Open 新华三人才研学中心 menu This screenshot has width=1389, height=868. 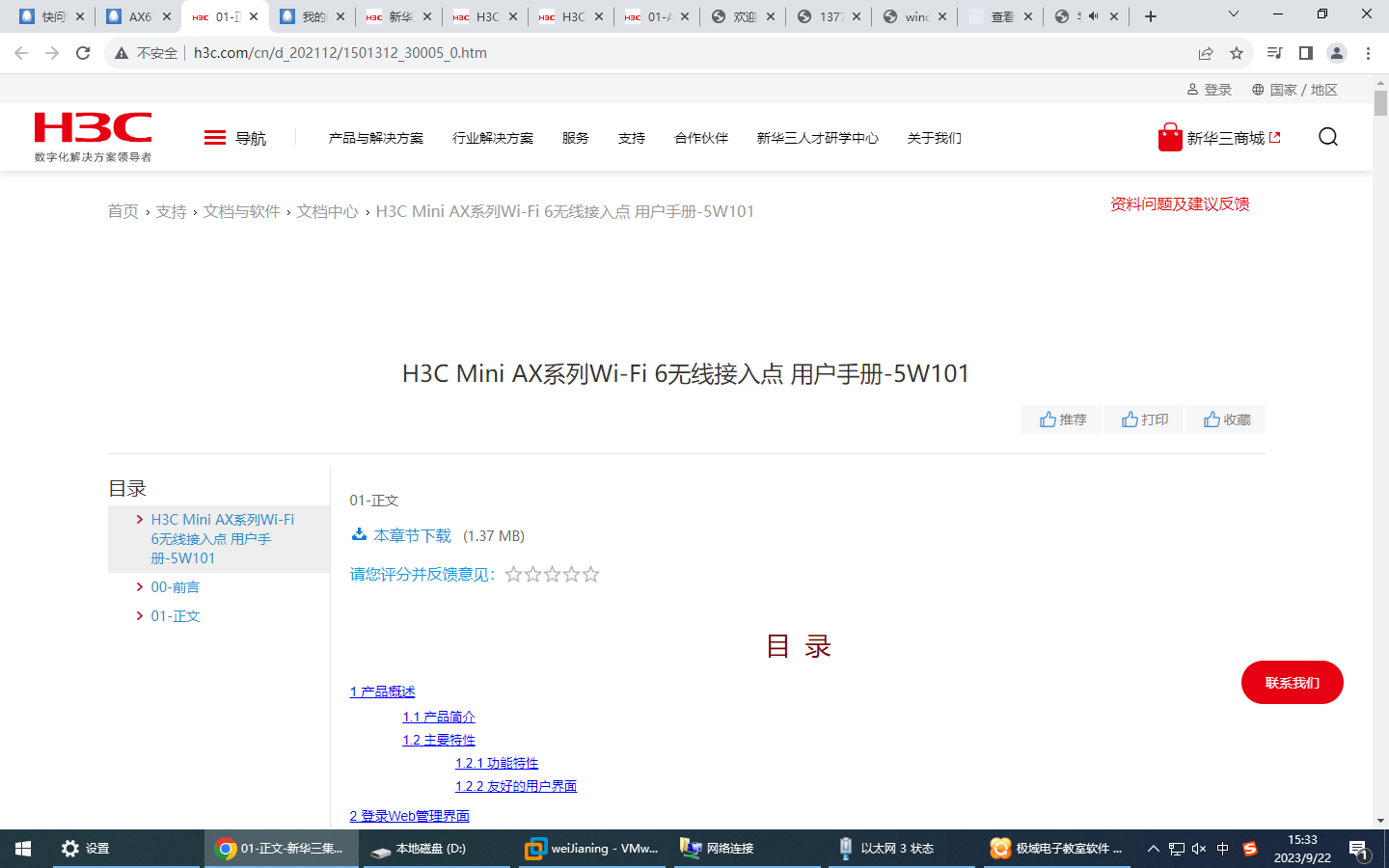tap(818, 138)
